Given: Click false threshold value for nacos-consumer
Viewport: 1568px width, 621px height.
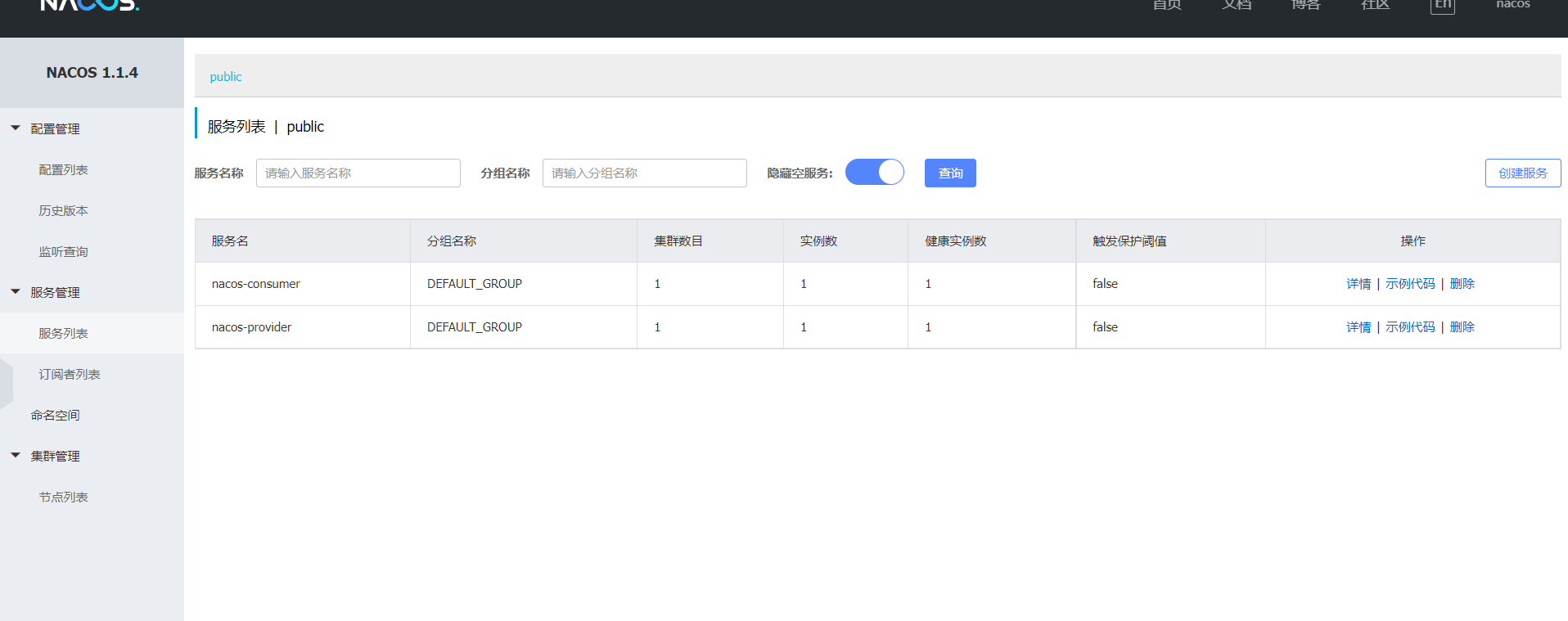Looking at the screenshot, I should 1105,284.
